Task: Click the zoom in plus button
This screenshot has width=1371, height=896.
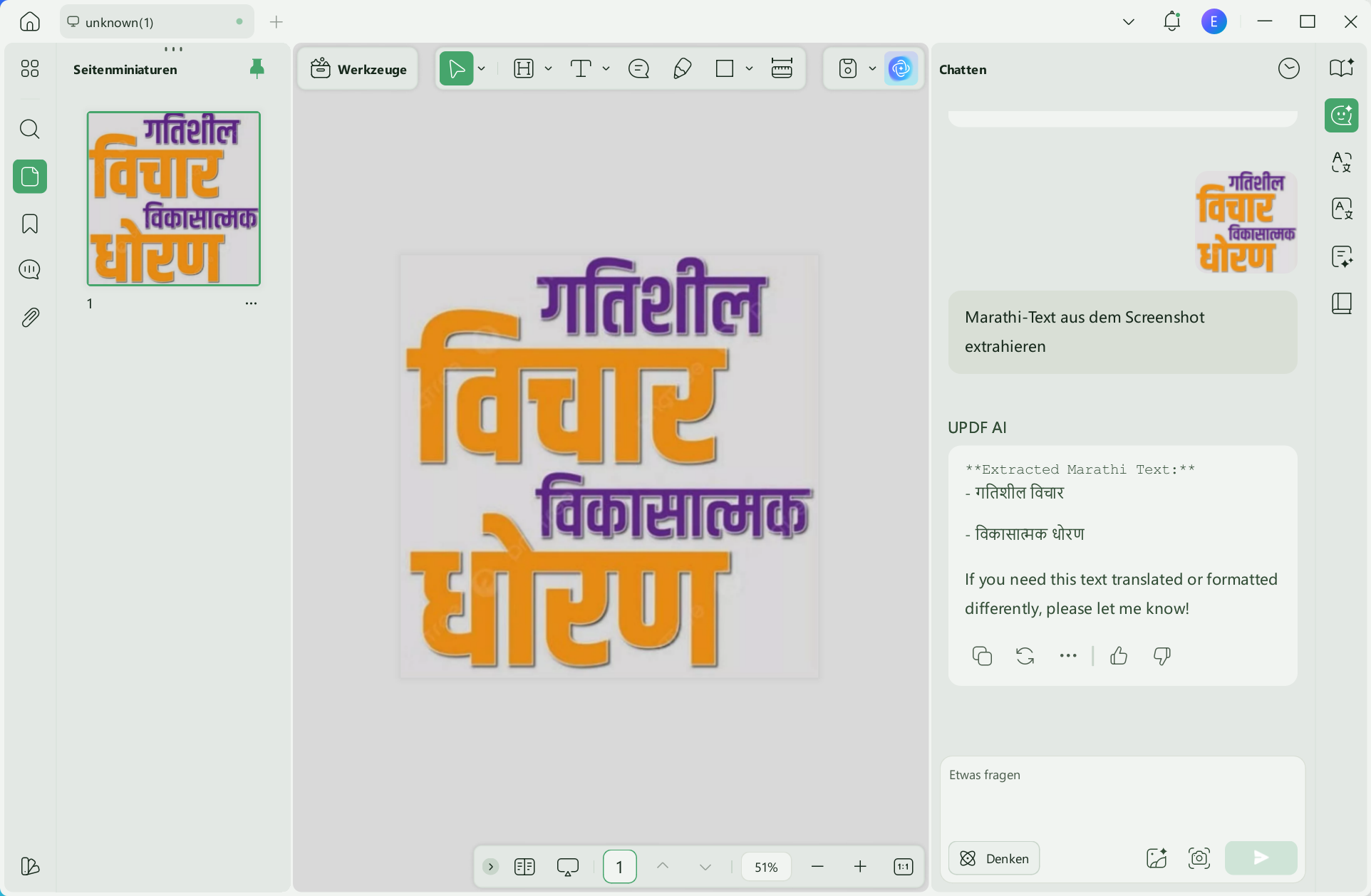Action: pyautogui.click(x=860, y=867)
